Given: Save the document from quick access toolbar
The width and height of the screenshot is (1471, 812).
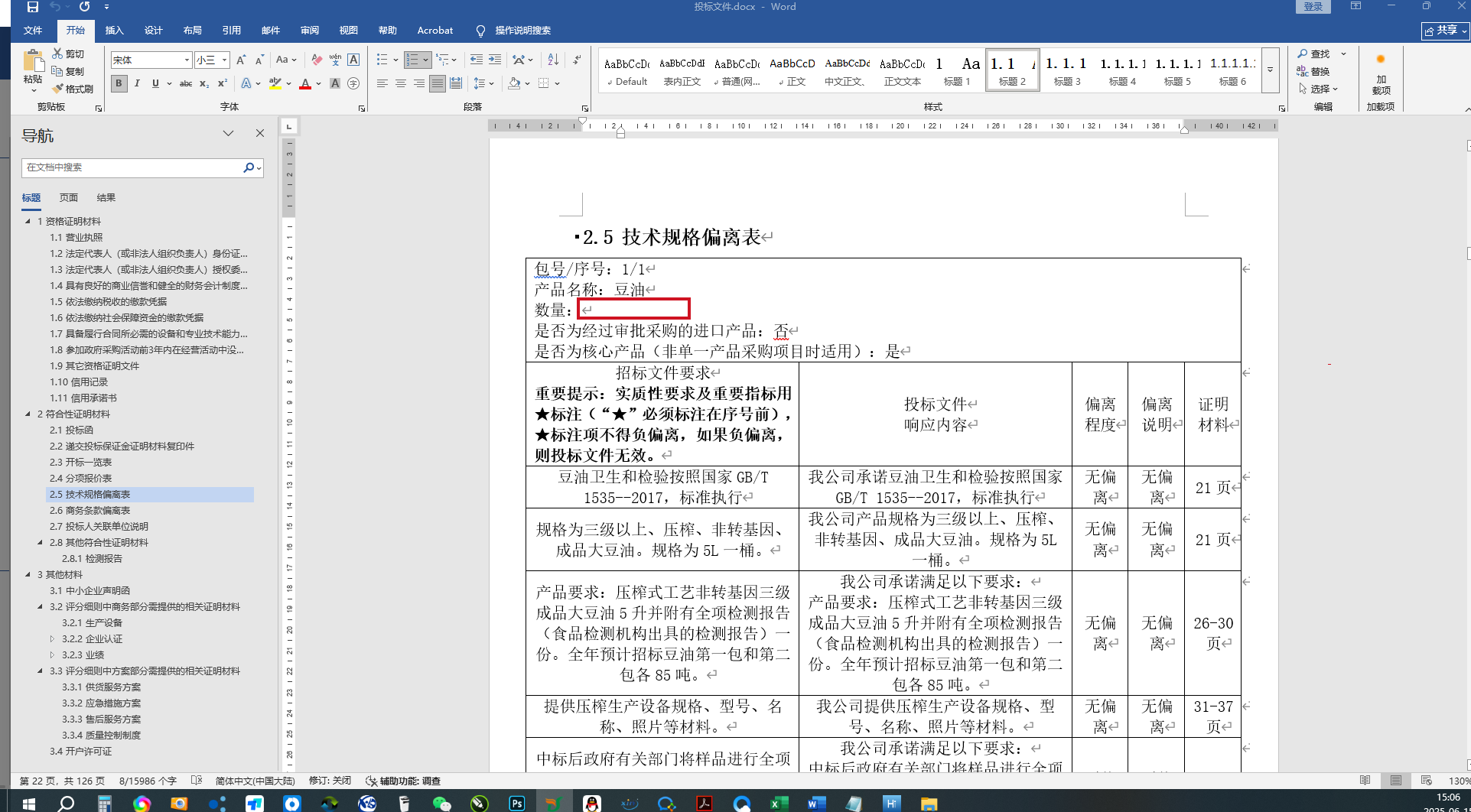Looking at the screenshot, I should pyautogui.click(x=33, y=7).
